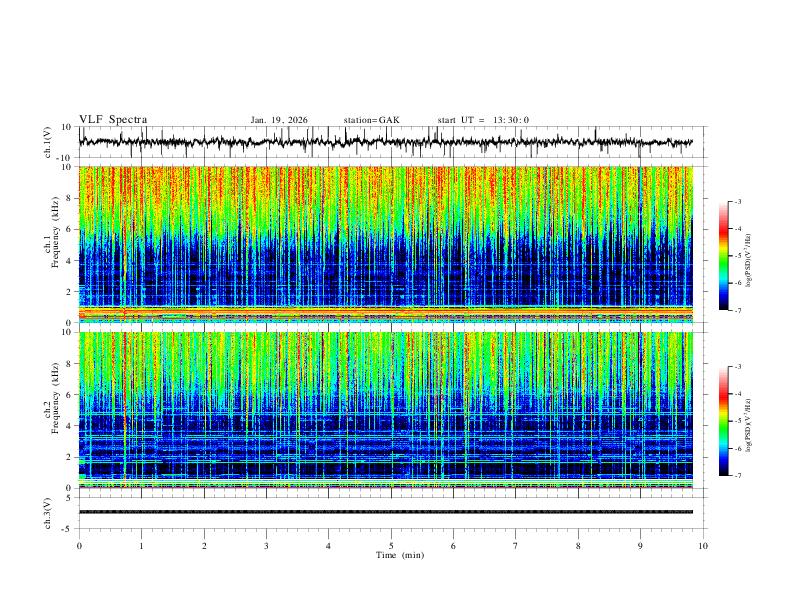Click the ch.2 frequency axis tick "6"
This screenshot has height=612, width=792.
[x=70, y=395]
